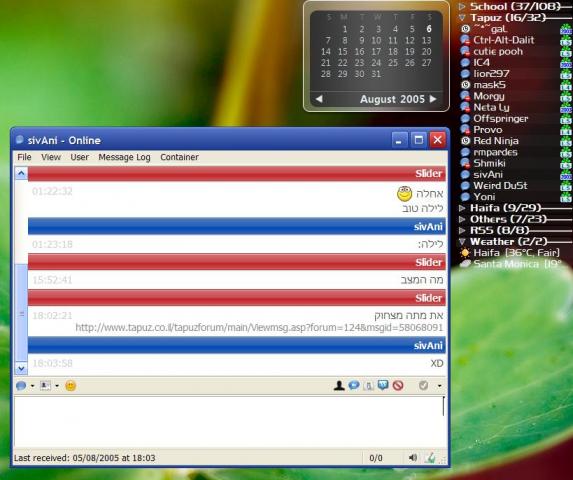Collapse the Weather (2/2) group
Image resolution: width=573 pixels, height=480 pixels.
coord(462,241)
